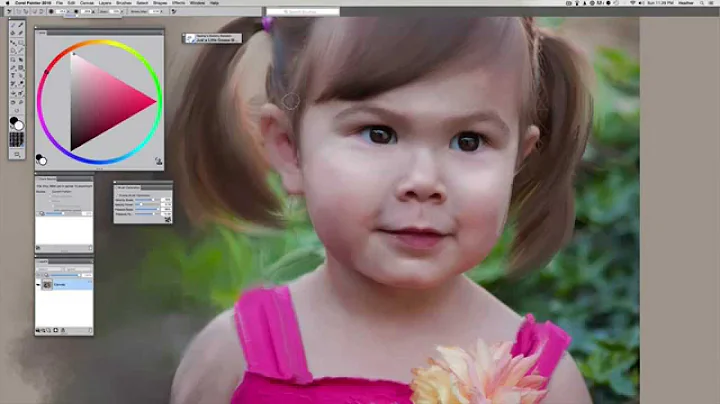The image size is (720, 404).
Task: Click the Canvas layer thumbnail
Action: [47, 285]
